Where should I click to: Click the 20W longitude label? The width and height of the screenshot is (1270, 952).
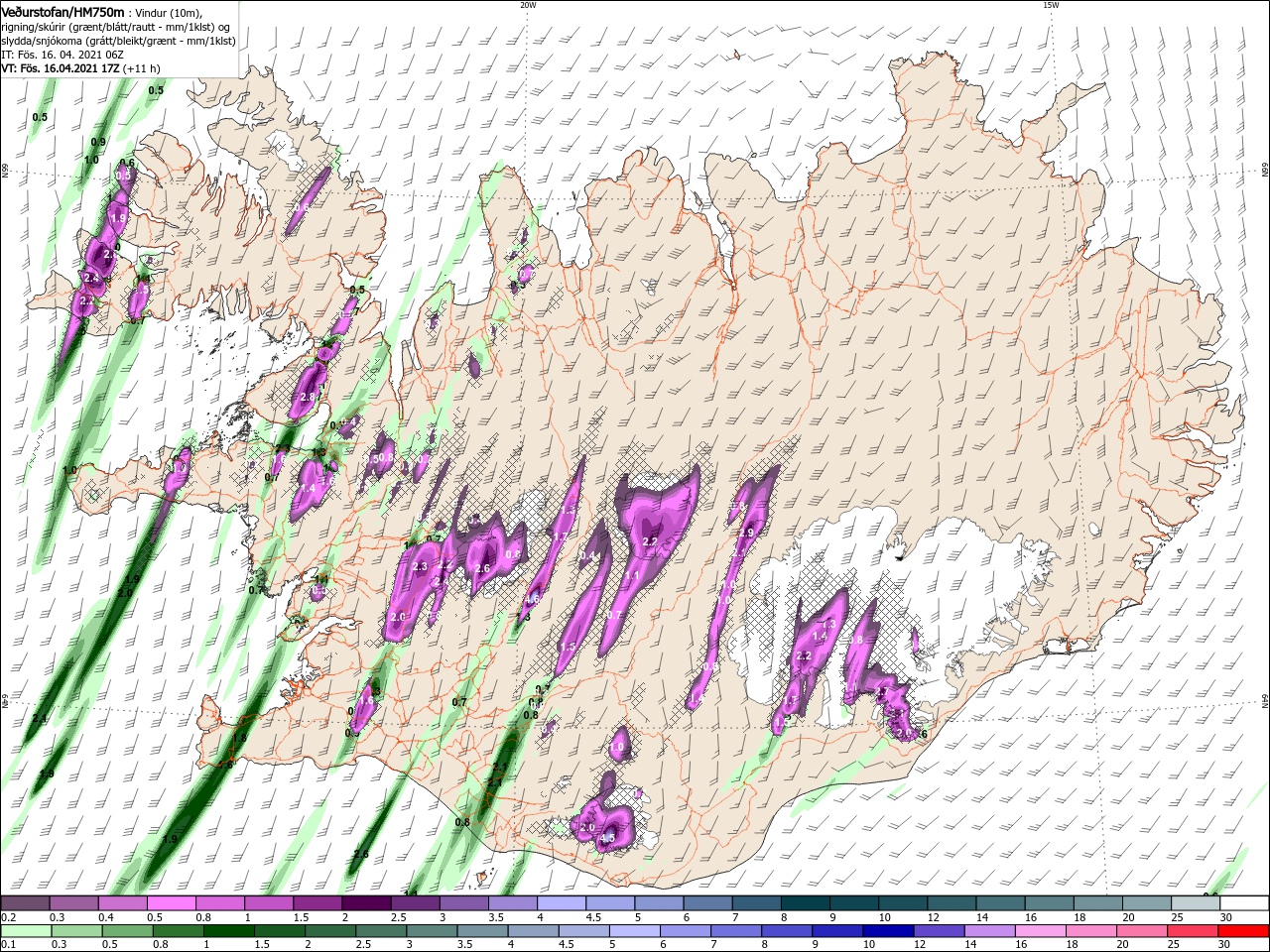[528, 4]
